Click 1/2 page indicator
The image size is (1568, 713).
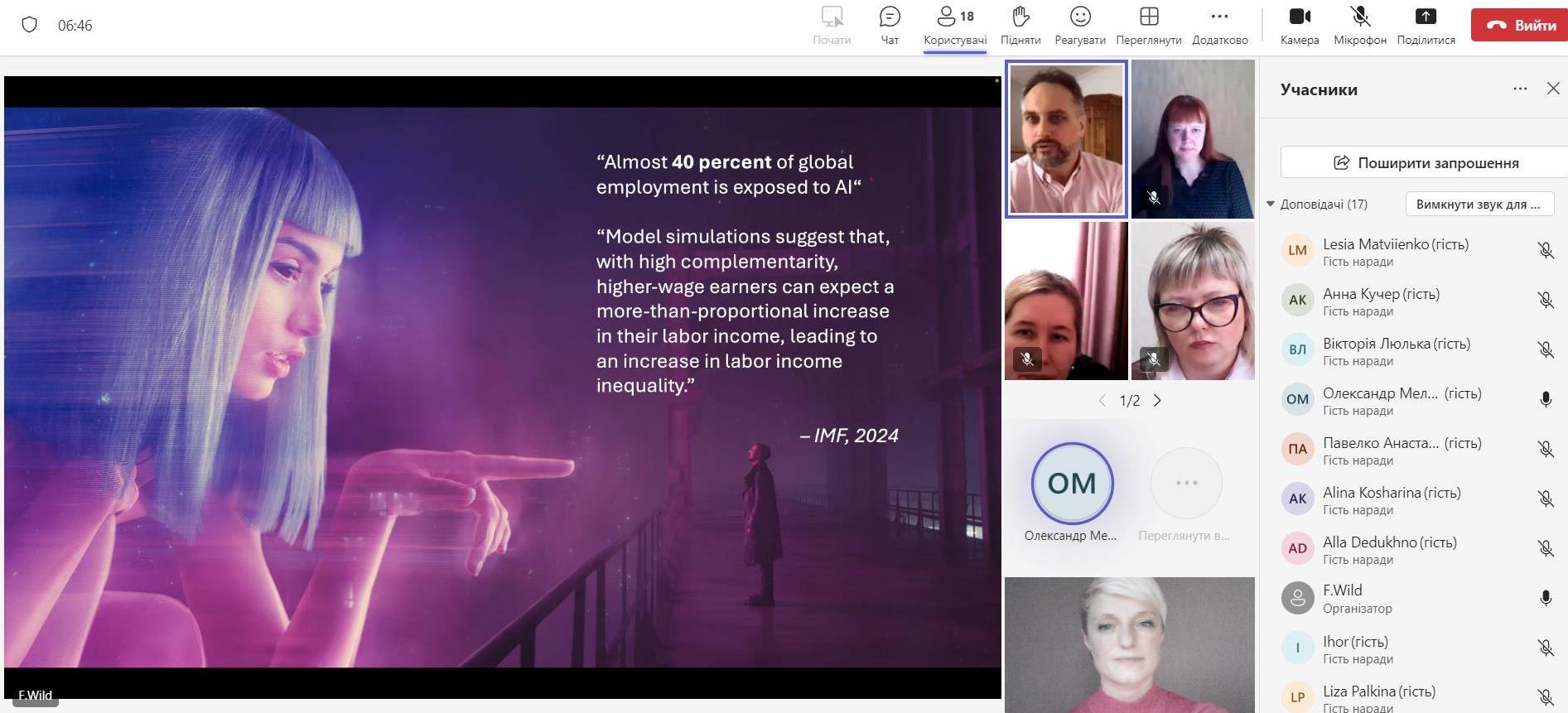[1130, 401]
